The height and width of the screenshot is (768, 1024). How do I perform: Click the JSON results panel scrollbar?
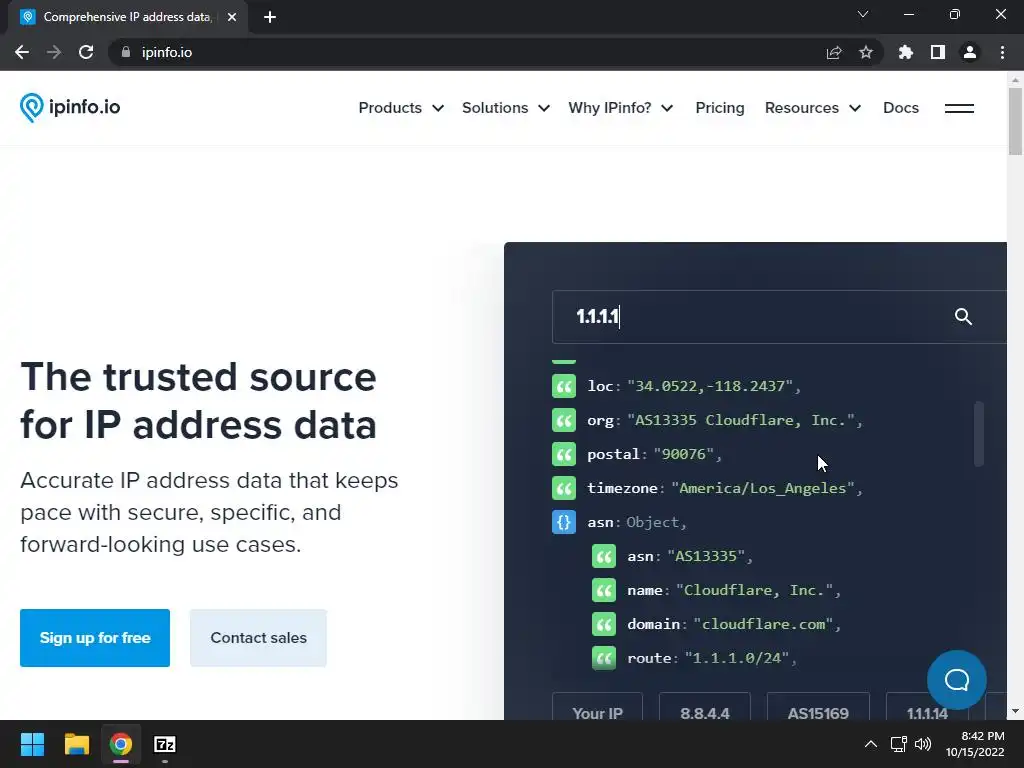978,434
